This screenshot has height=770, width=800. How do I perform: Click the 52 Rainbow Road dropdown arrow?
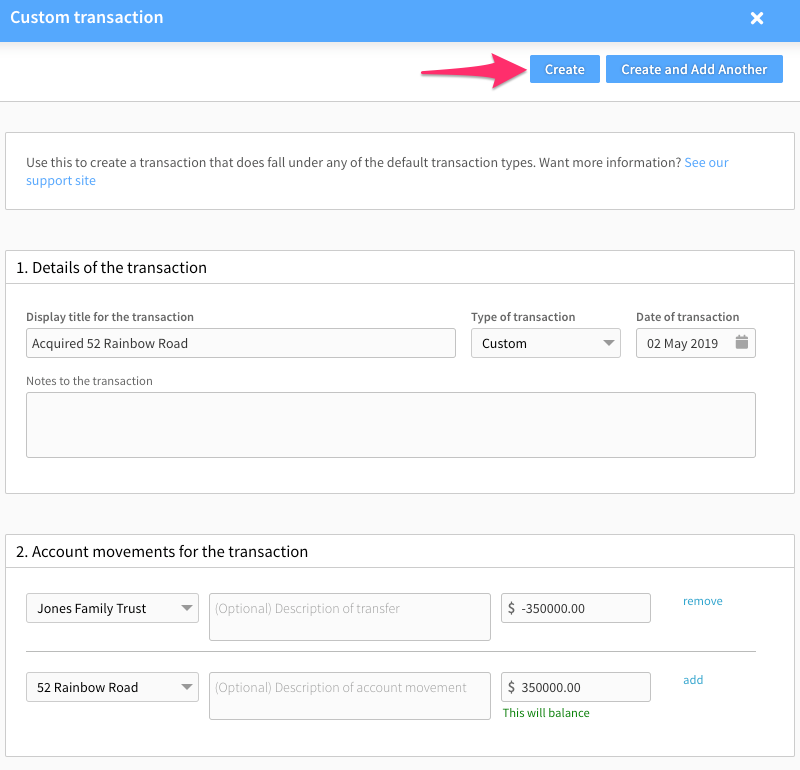tap(187, 687)
